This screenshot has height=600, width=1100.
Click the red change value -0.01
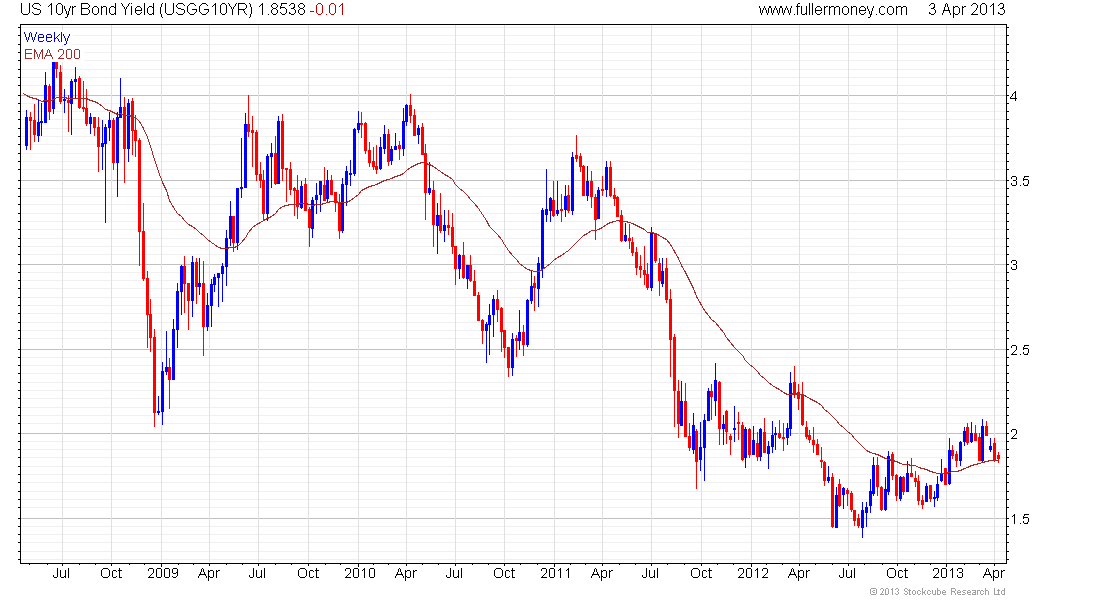pos(328,10)
